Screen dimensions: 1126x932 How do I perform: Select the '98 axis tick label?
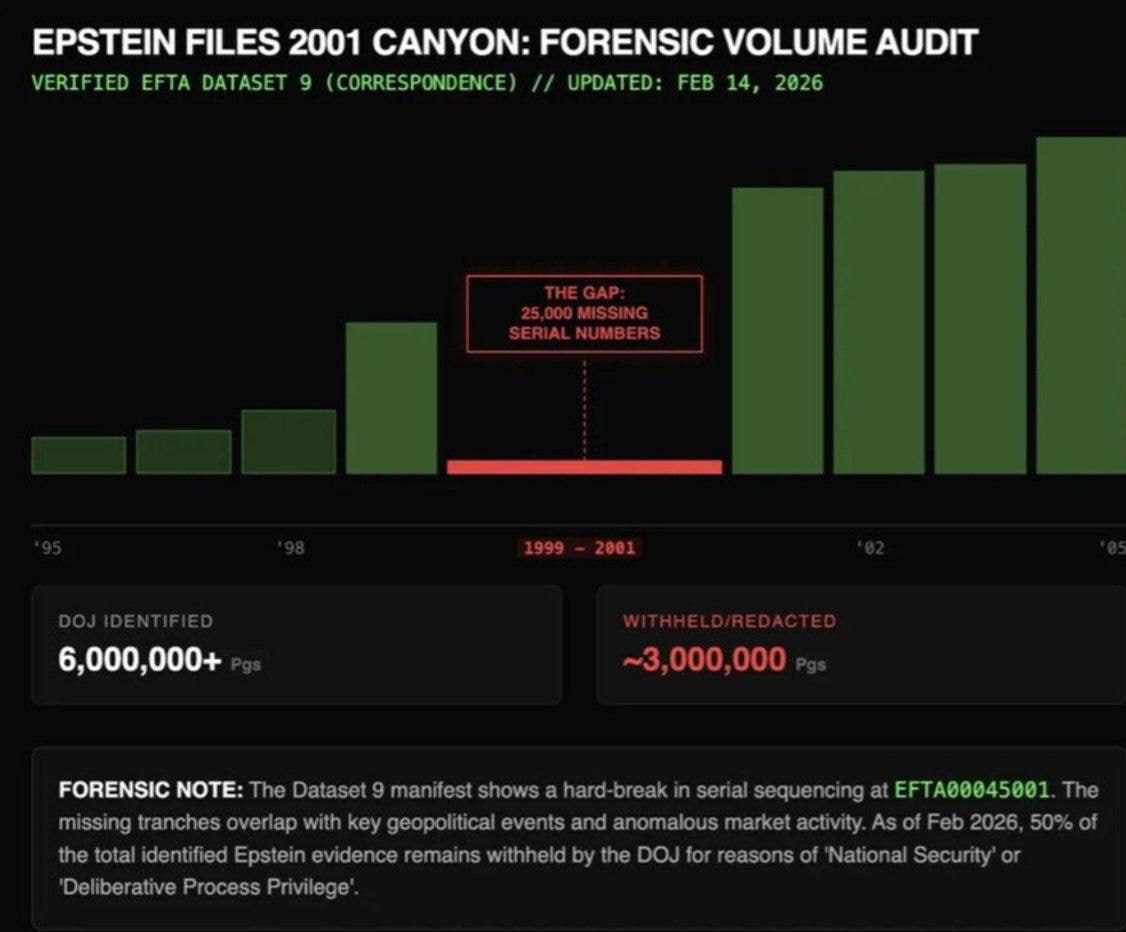coord(291,548)
